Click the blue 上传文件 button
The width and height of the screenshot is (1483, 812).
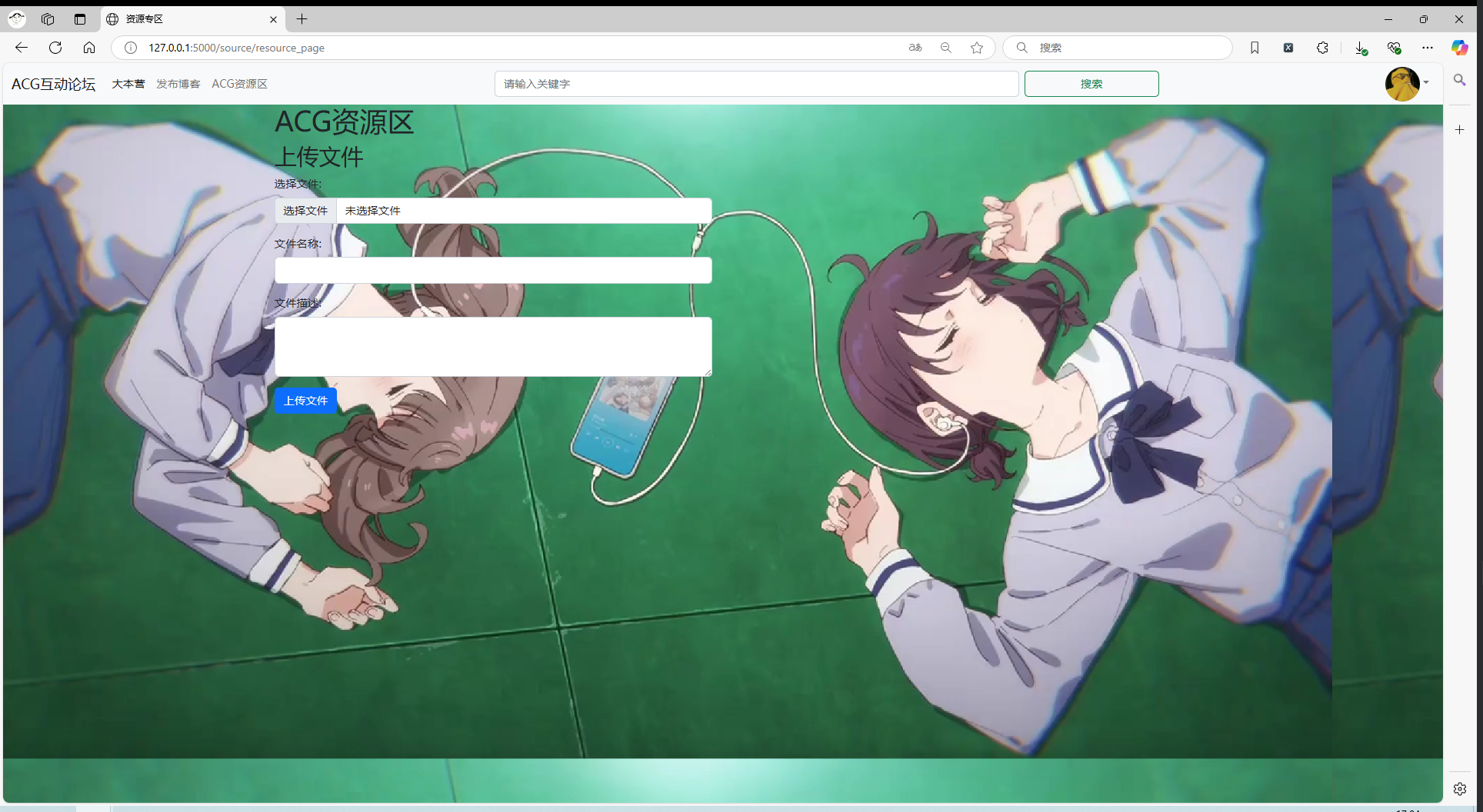coord(305,401)
